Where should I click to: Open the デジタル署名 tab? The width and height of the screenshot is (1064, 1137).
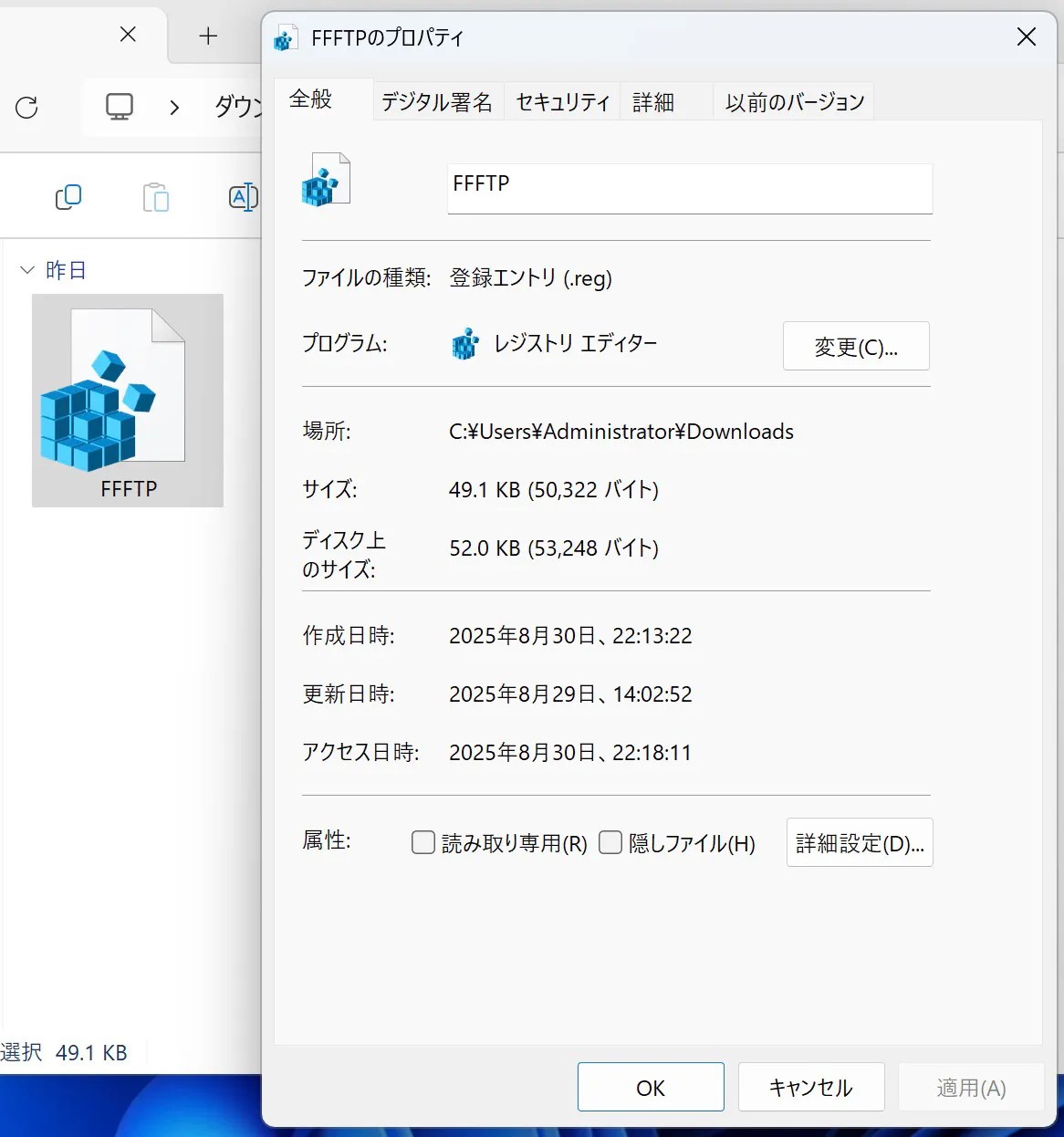[437, 102]
